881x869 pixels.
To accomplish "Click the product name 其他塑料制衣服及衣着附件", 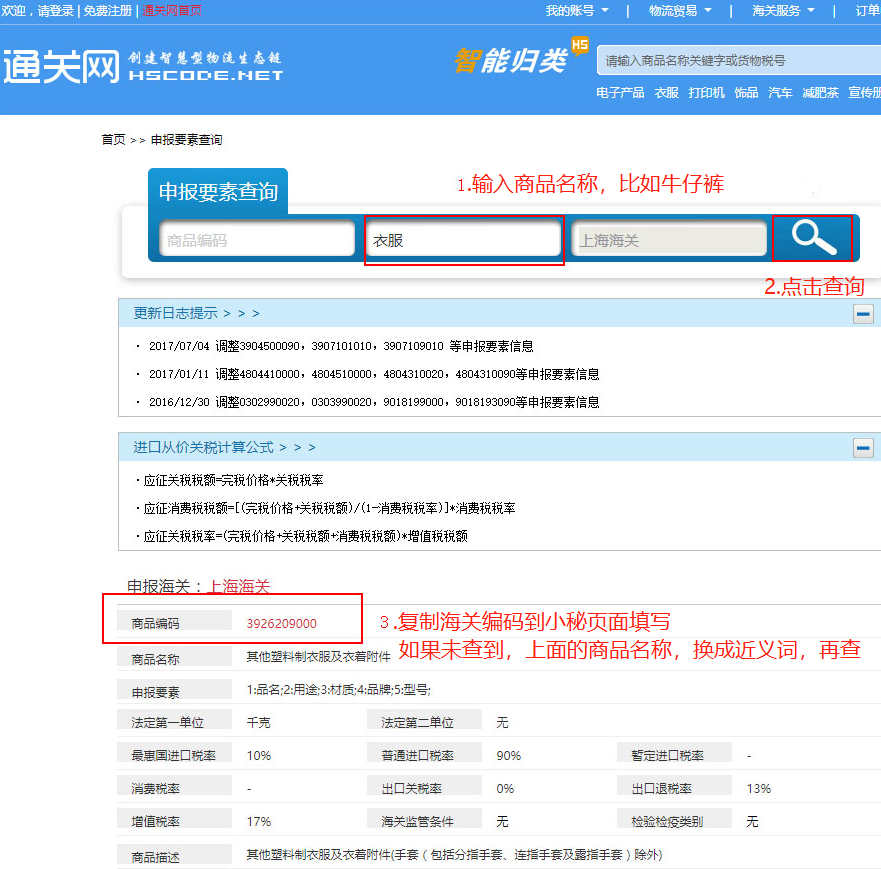I will (319, 656).
